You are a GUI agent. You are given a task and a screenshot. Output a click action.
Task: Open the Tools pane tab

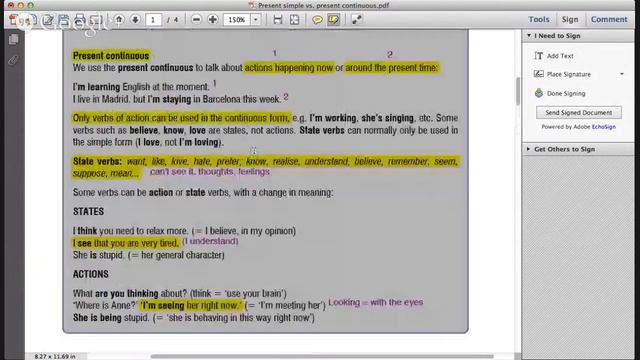(539, 19)
